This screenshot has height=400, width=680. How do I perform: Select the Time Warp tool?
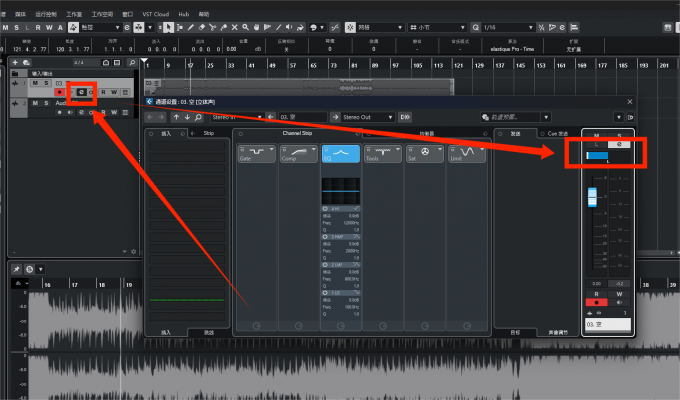coord(268,27)
